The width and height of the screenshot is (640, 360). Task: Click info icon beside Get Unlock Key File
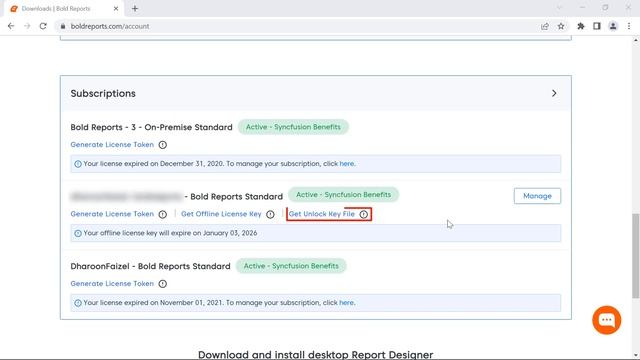click(x=364, y=214)
